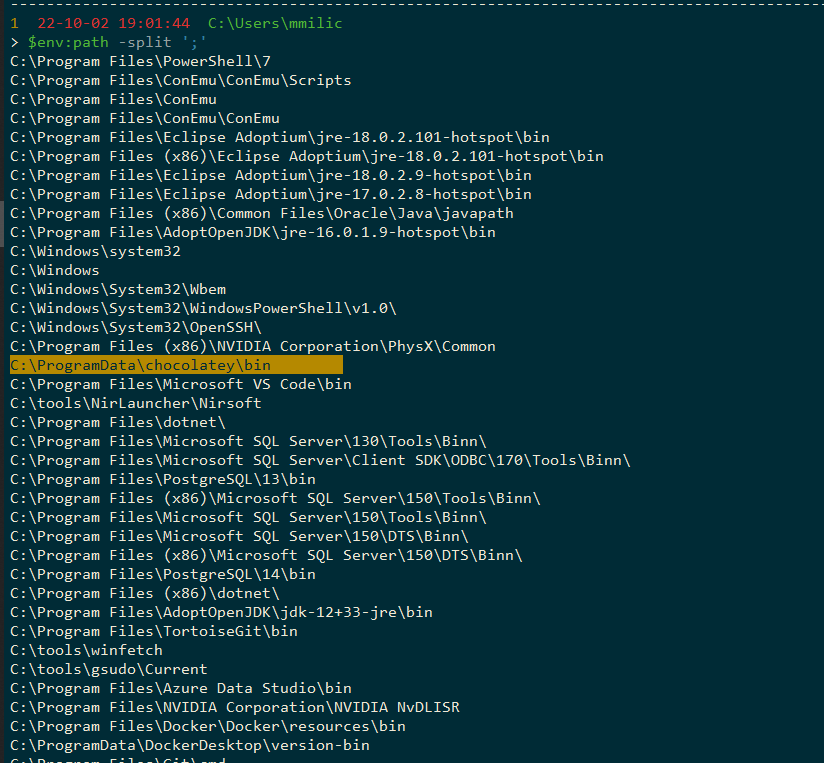Select line C:\Windows\System32\Wbem

coord(118,290)
